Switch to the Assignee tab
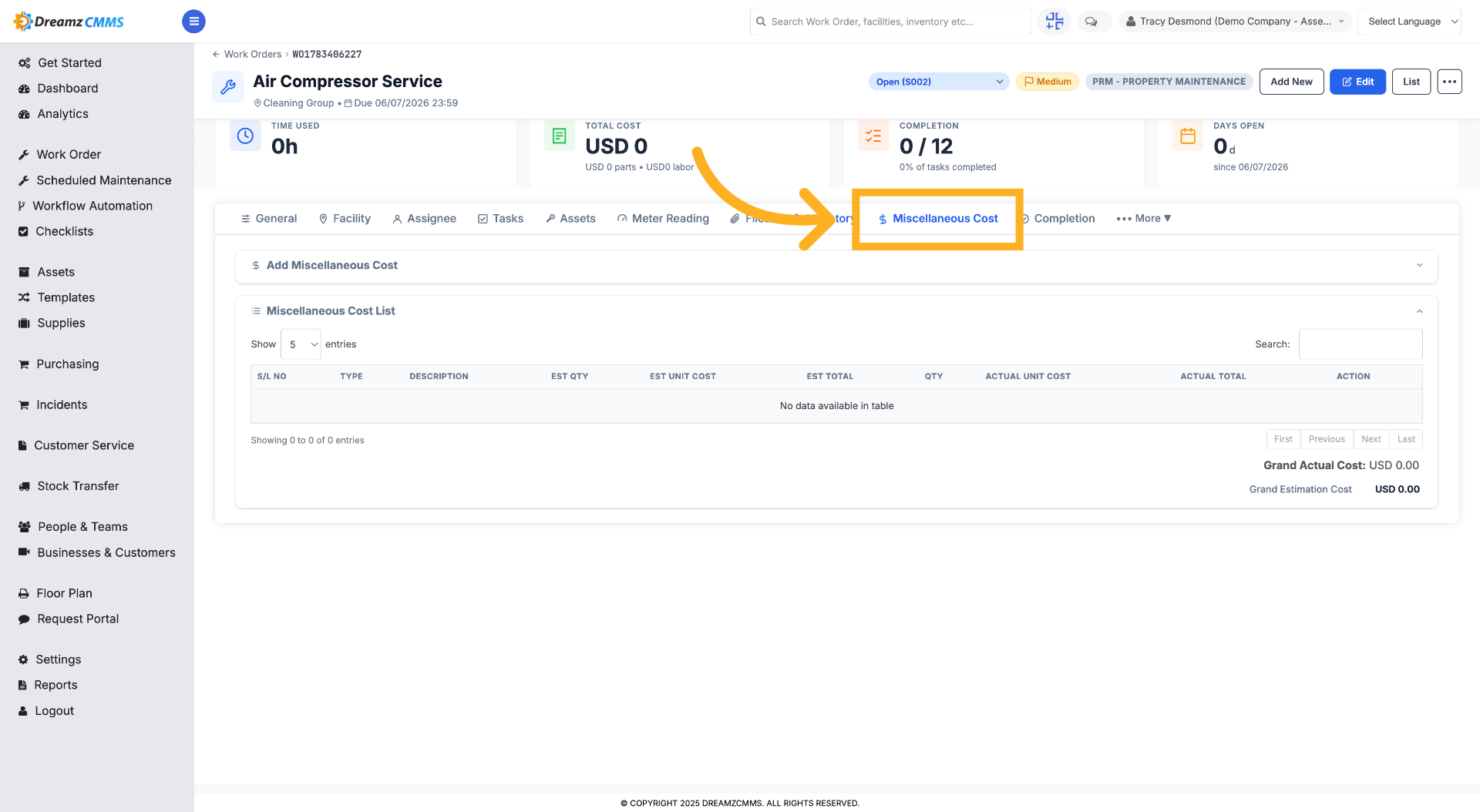 point(424,219)
